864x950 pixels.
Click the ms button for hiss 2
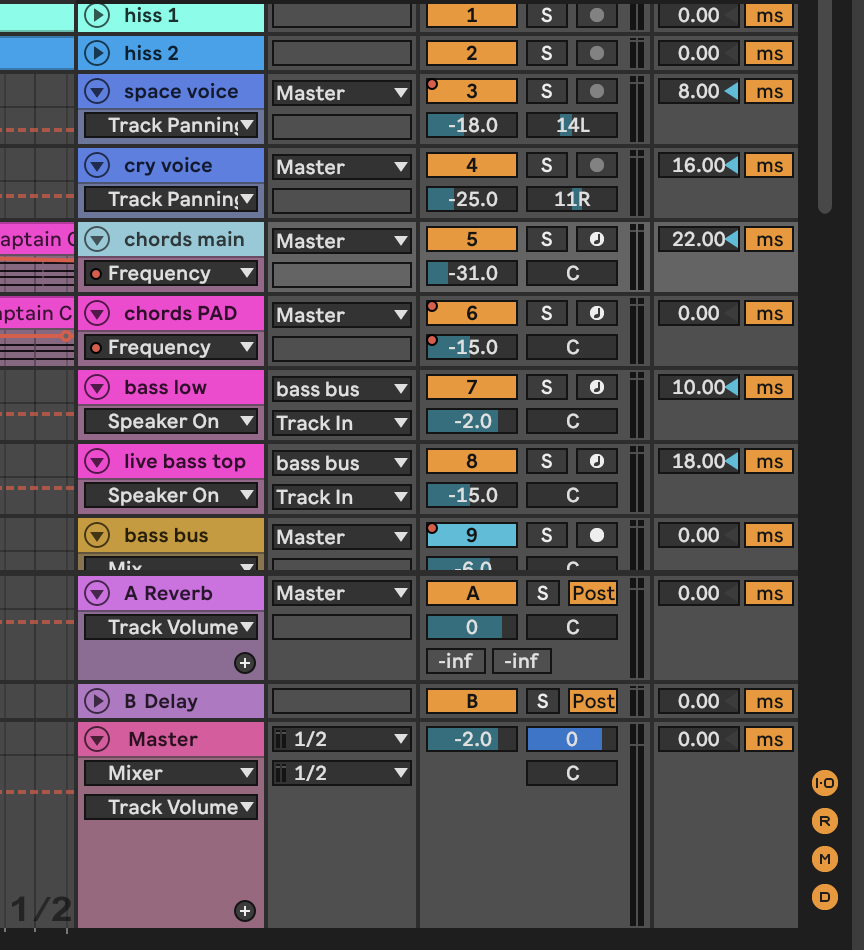[x=769, y=53]
